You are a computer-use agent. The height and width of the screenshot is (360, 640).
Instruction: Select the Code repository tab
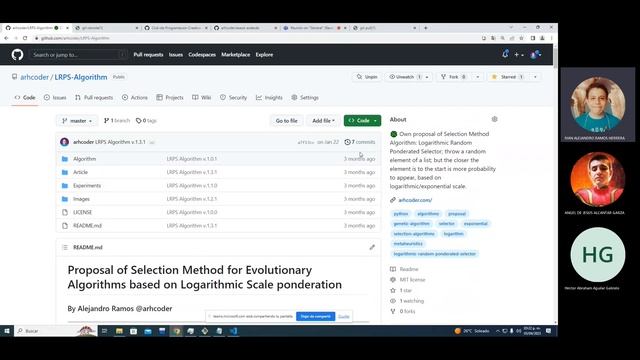pos(25,98)
